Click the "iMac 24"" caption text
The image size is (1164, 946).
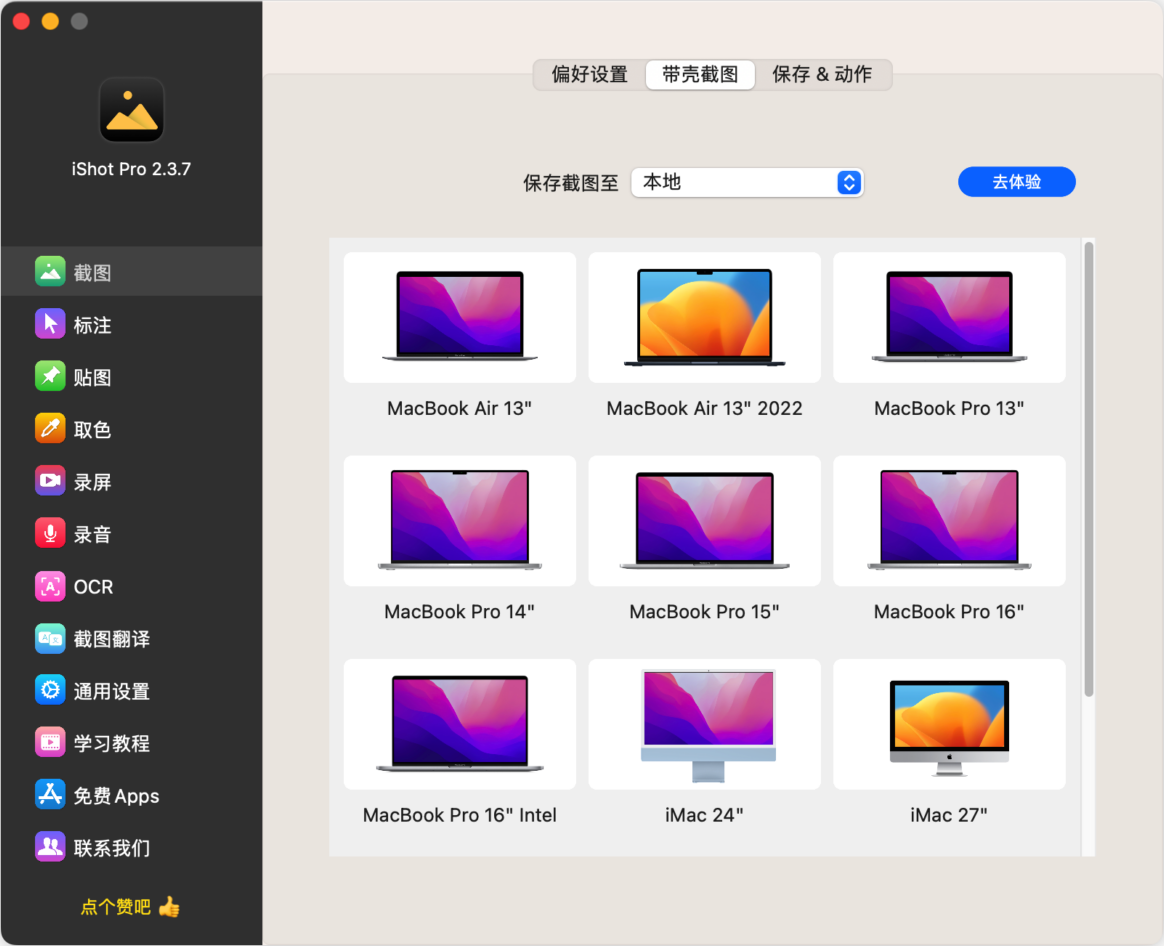(704, 815)
